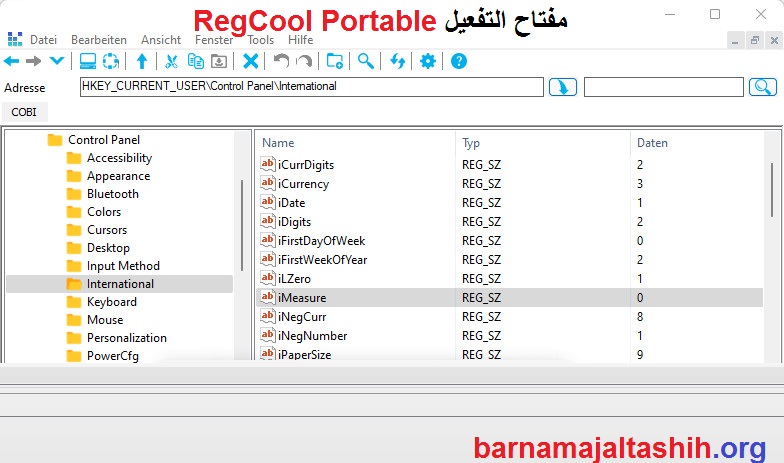Screen dimensions: 784x463
Task: Open the Ansicht menu
Action: pos(161,40)
